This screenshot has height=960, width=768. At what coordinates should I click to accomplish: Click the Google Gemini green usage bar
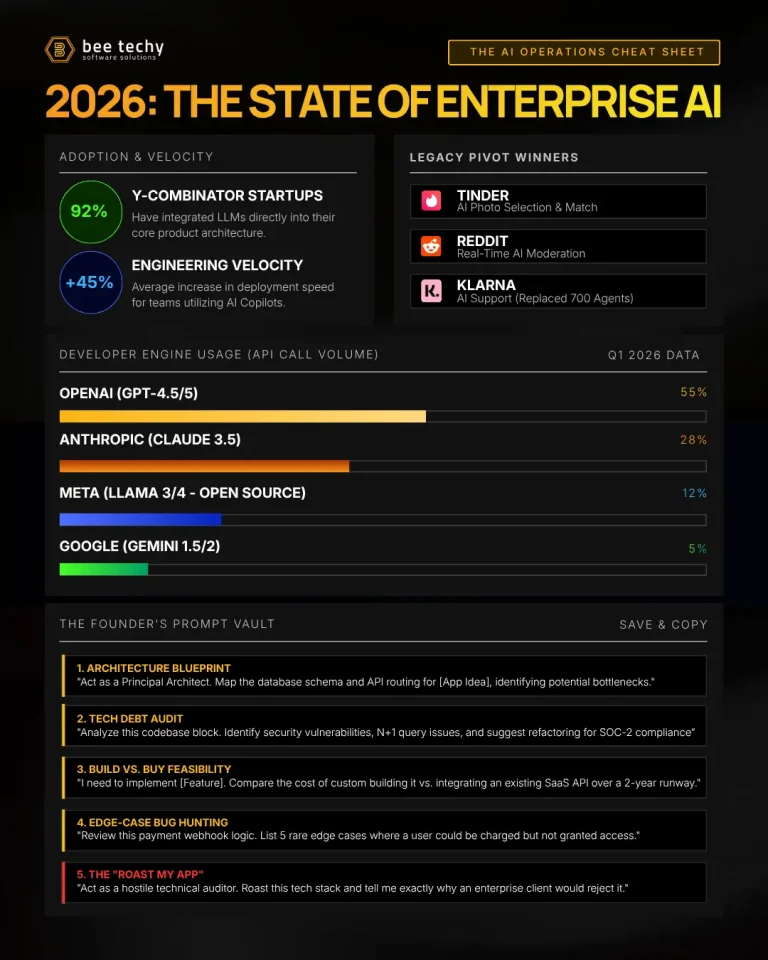[x=103, y=569]
